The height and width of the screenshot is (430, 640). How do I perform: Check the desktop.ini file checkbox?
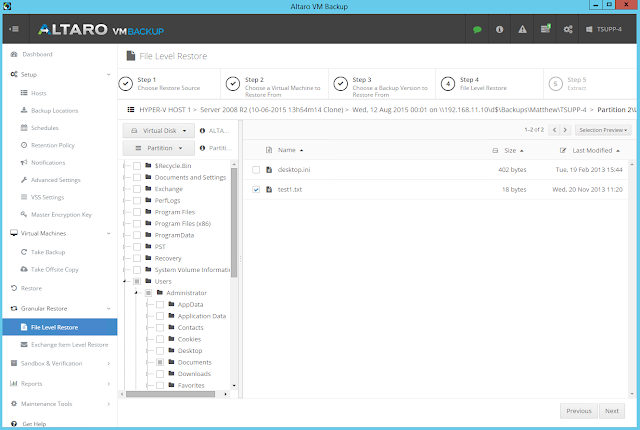(x=256, y=170)
